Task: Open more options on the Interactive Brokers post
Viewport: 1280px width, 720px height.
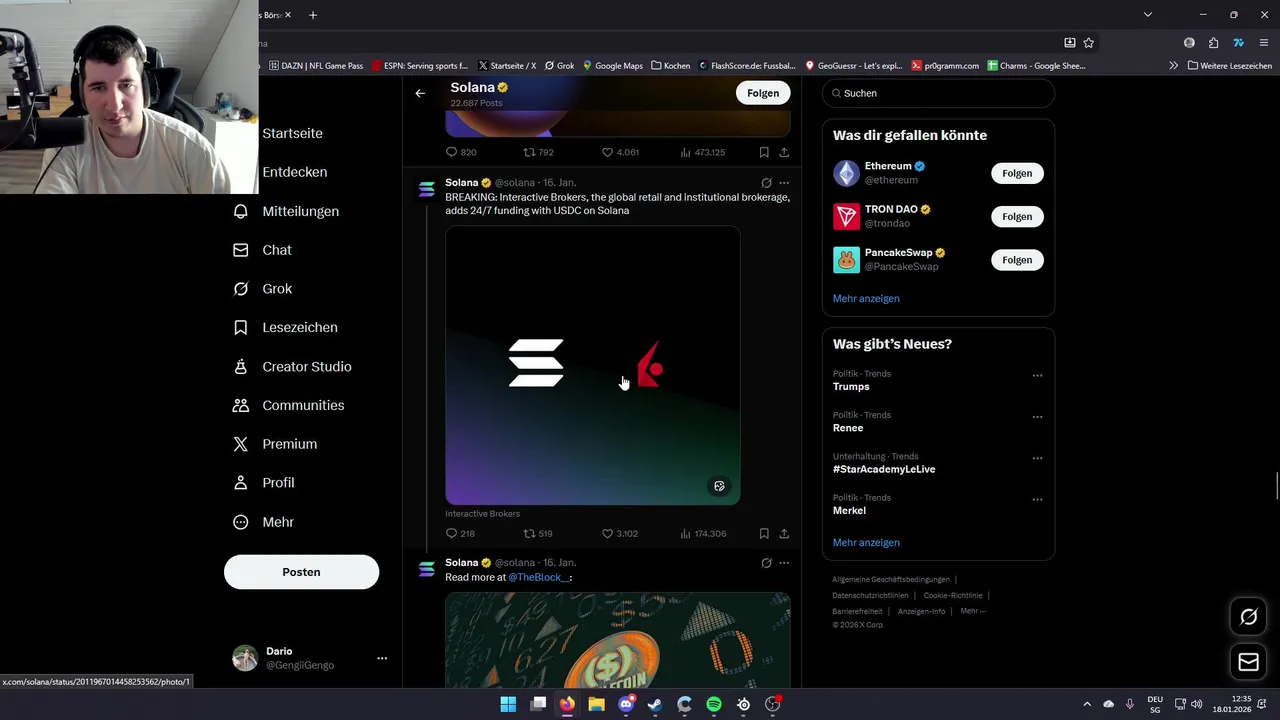Action: pyautogui.click(x=784, y=183)
